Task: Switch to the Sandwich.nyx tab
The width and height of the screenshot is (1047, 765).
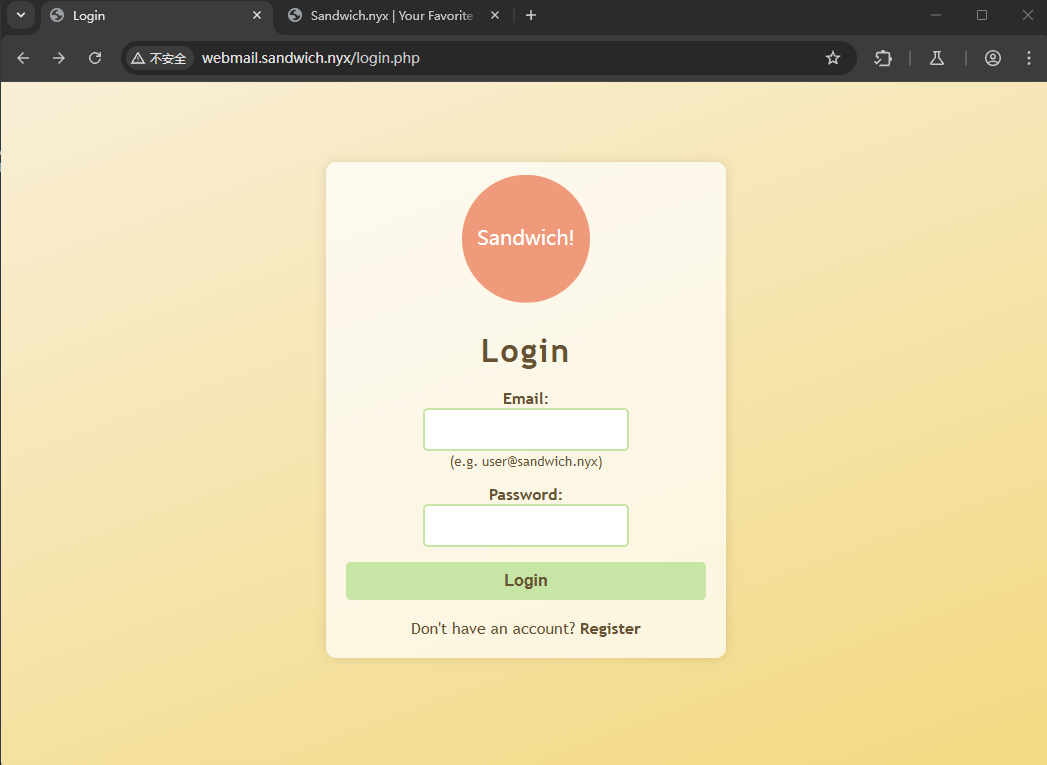Action: pos(390,16)
